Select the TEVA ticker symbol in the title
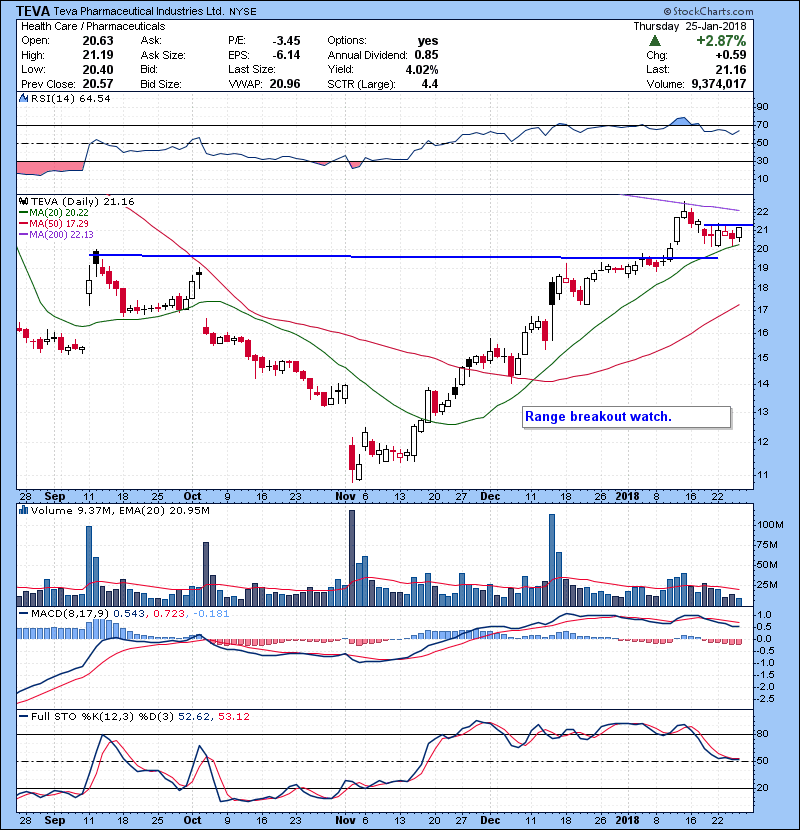 pos(33,11)
